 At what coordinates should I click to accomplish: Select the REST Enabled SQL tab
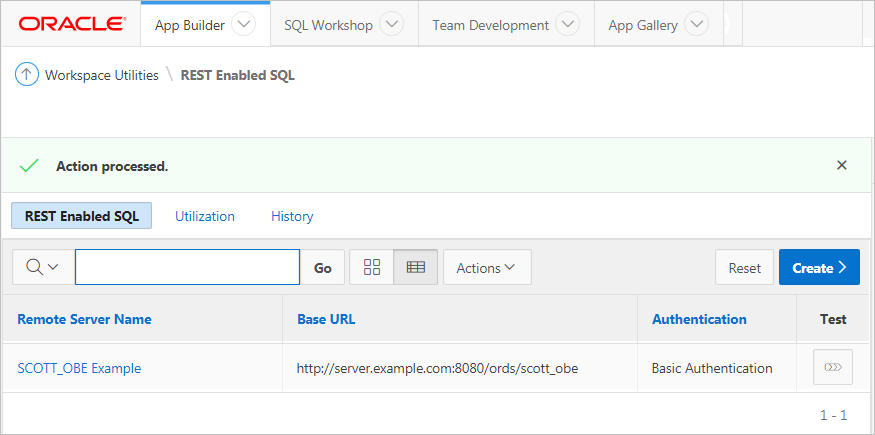click(x=81, y=216)
